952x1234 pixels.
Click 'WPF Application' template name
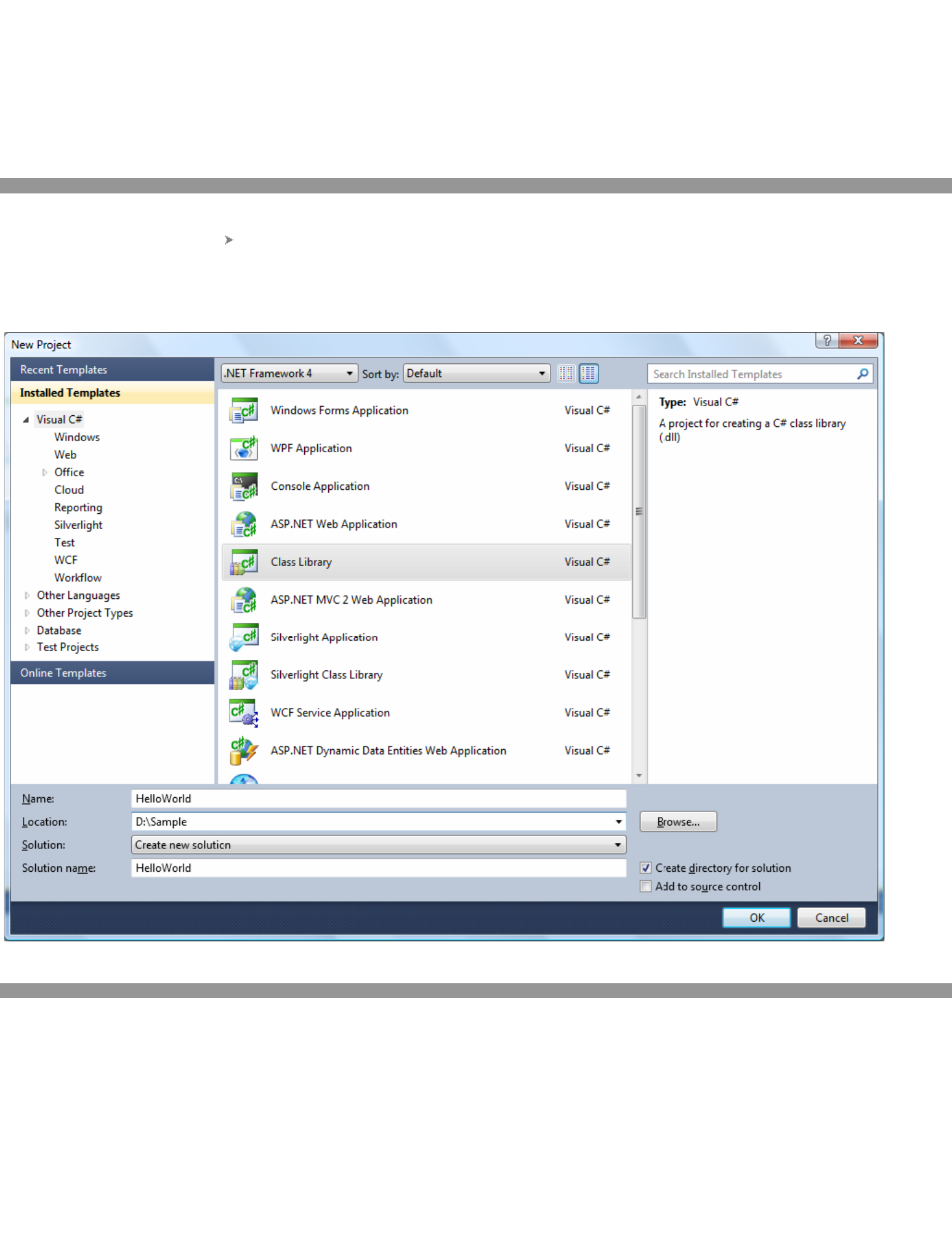[312, 449]
